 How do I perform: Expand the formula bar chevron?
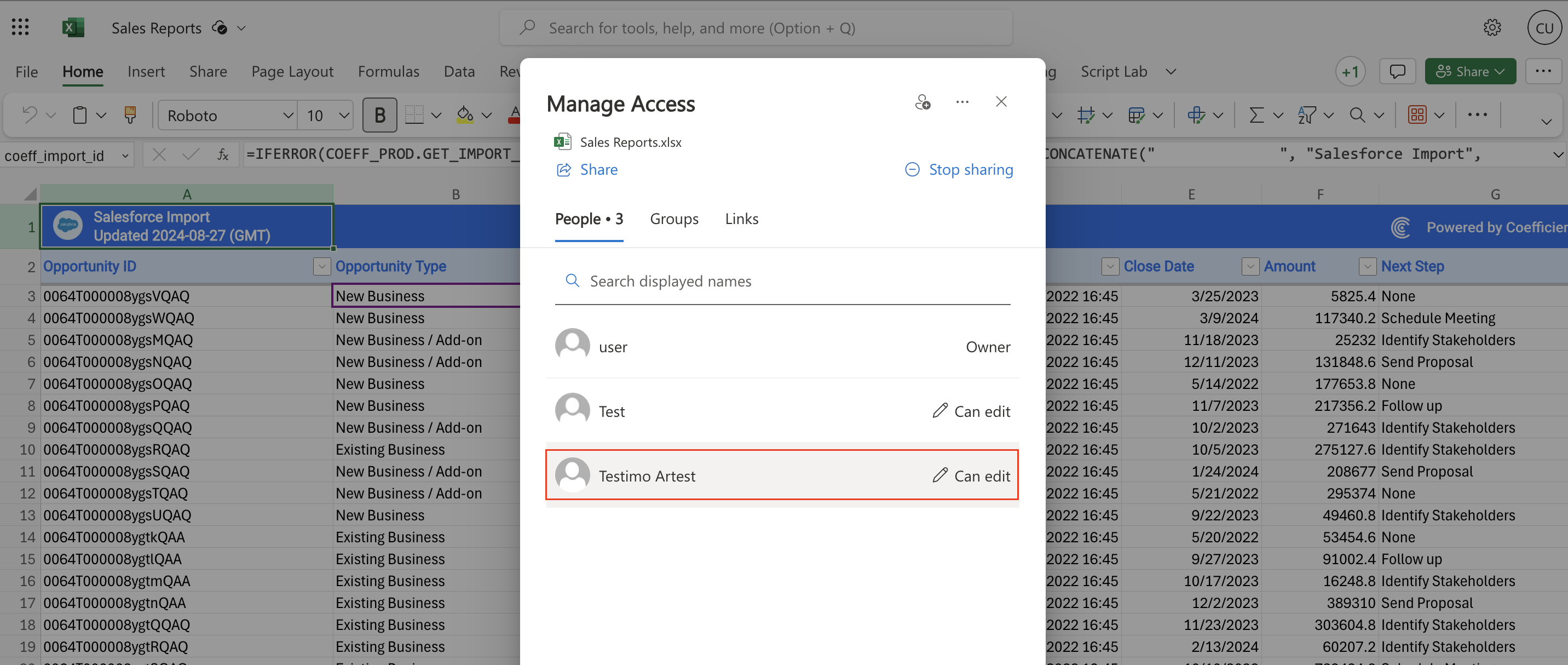1557,154
